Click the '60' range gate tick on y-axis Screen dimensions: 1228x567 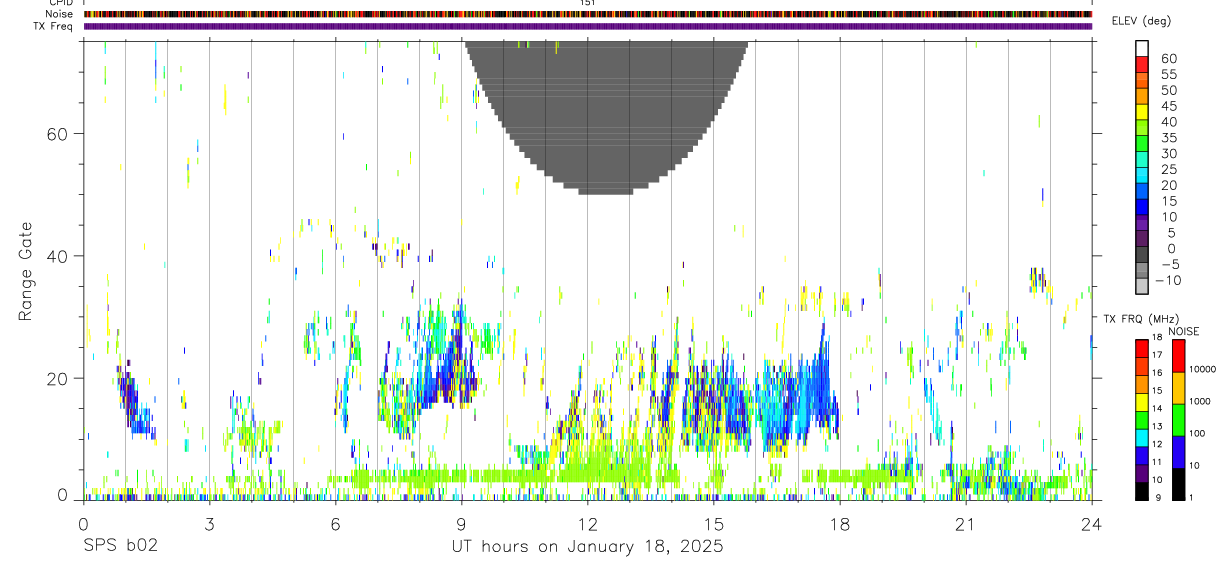pyautogui.click(x=57, y=134)
